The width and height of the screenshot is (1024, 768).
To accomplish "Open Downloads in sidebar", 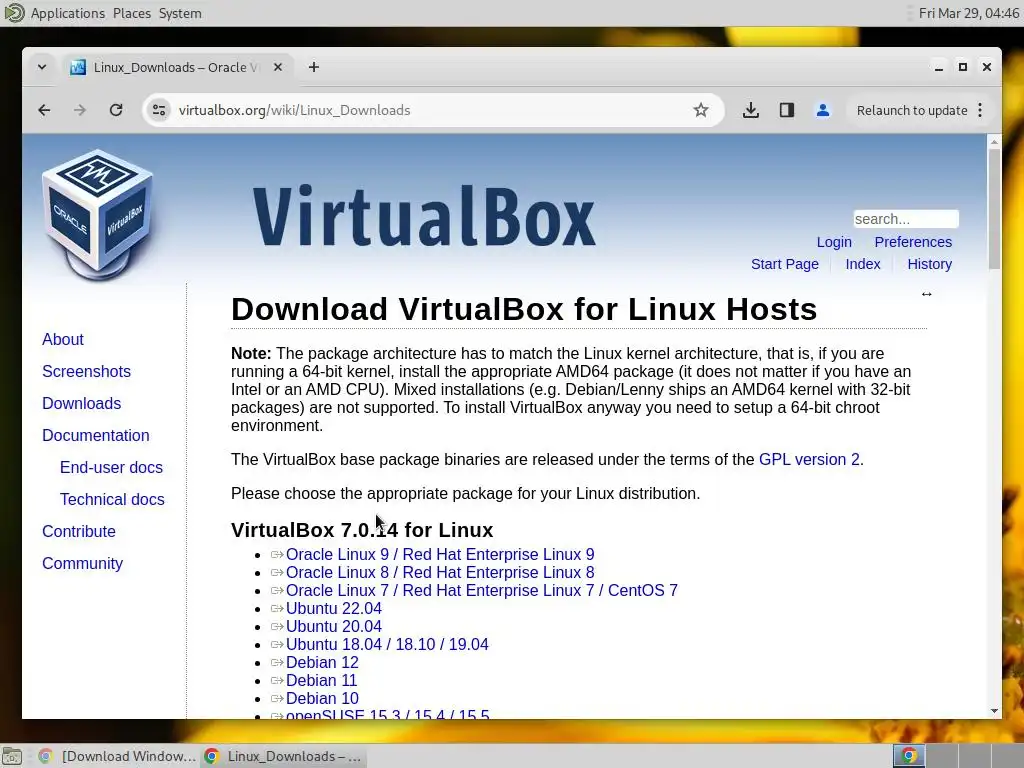I will click(82, 404).
